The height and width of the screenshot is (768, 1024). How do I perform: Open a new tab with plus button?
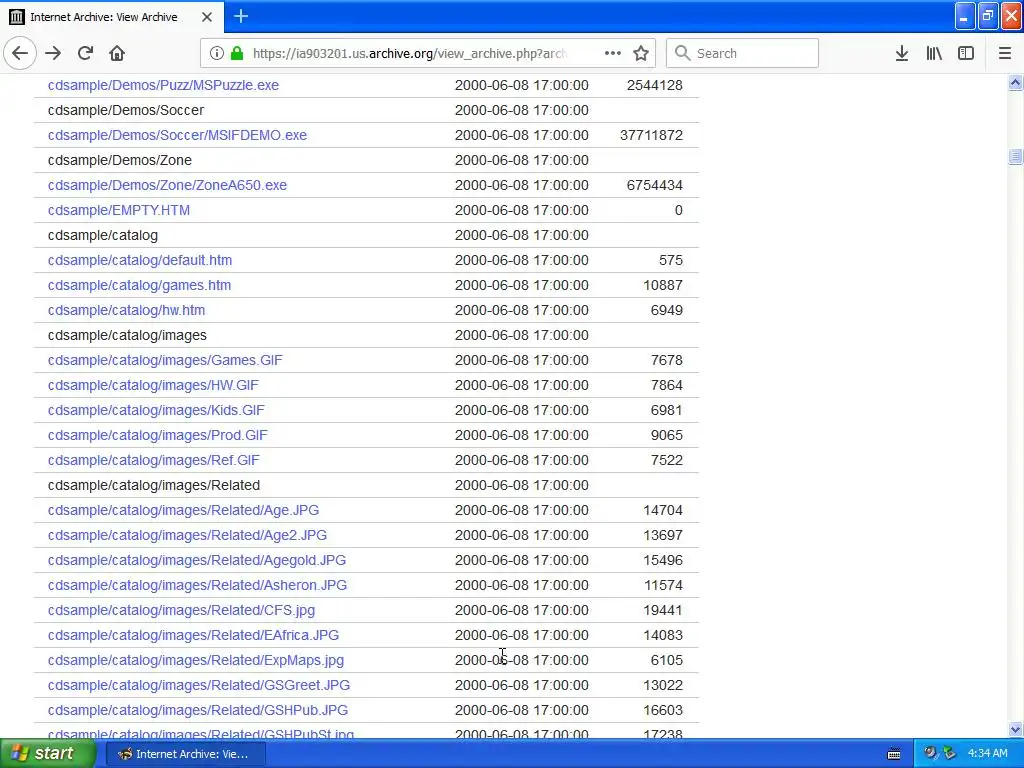(241, 16)
